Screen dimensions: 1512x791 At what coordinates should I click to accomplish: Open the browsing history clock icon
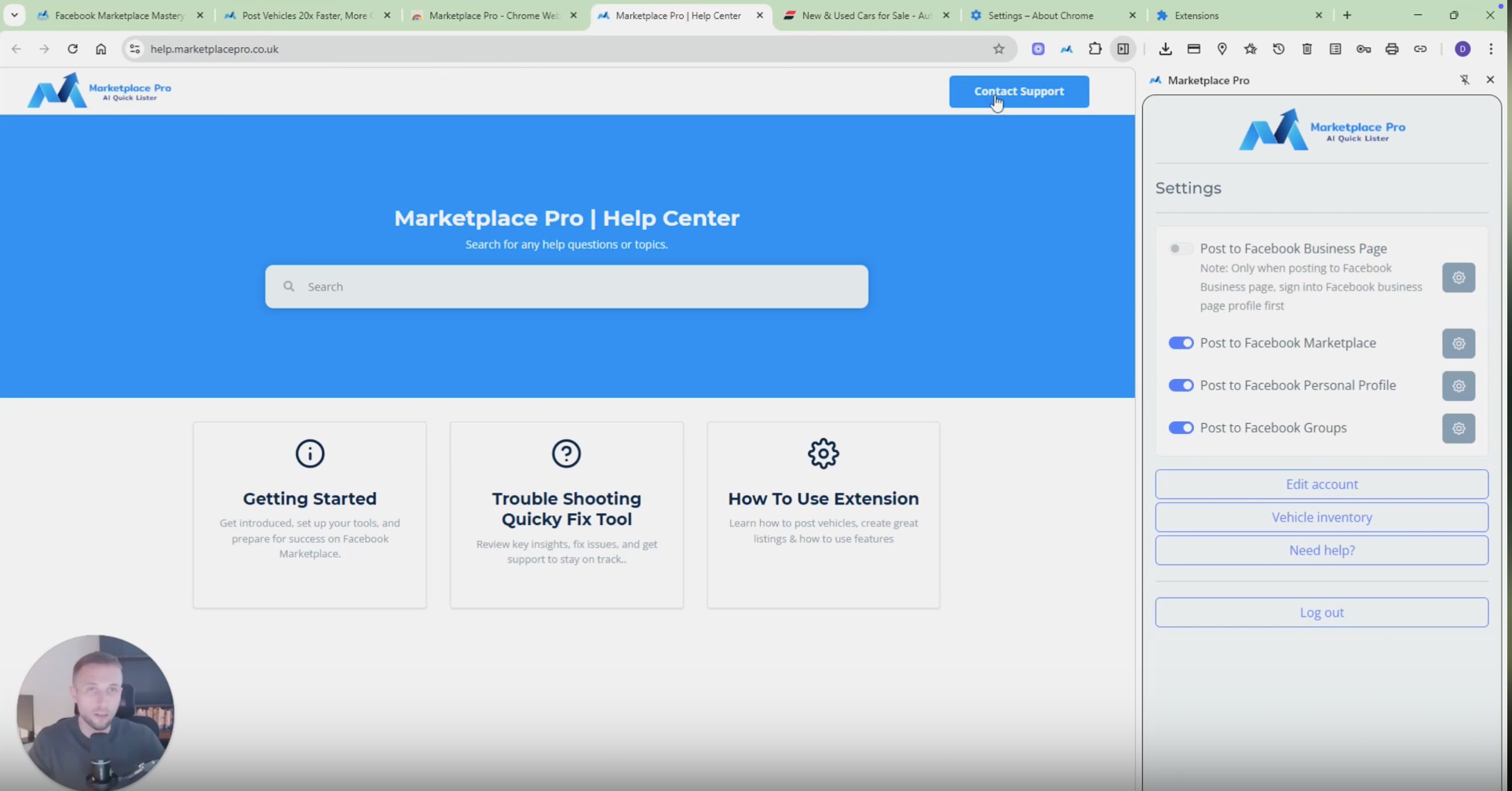(1278, 49)
